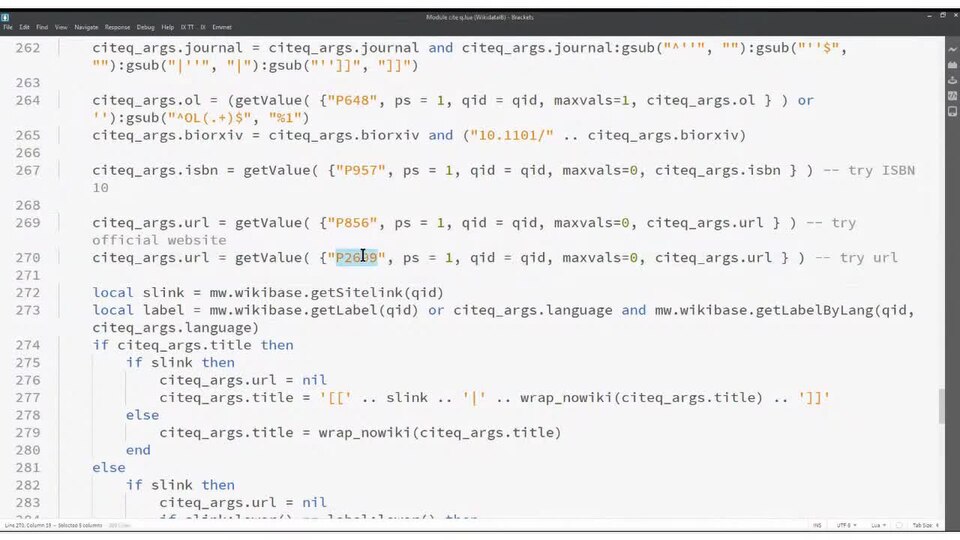Click "end" keyword on line 280
The image size is (960, 540).
pos(138,450)
